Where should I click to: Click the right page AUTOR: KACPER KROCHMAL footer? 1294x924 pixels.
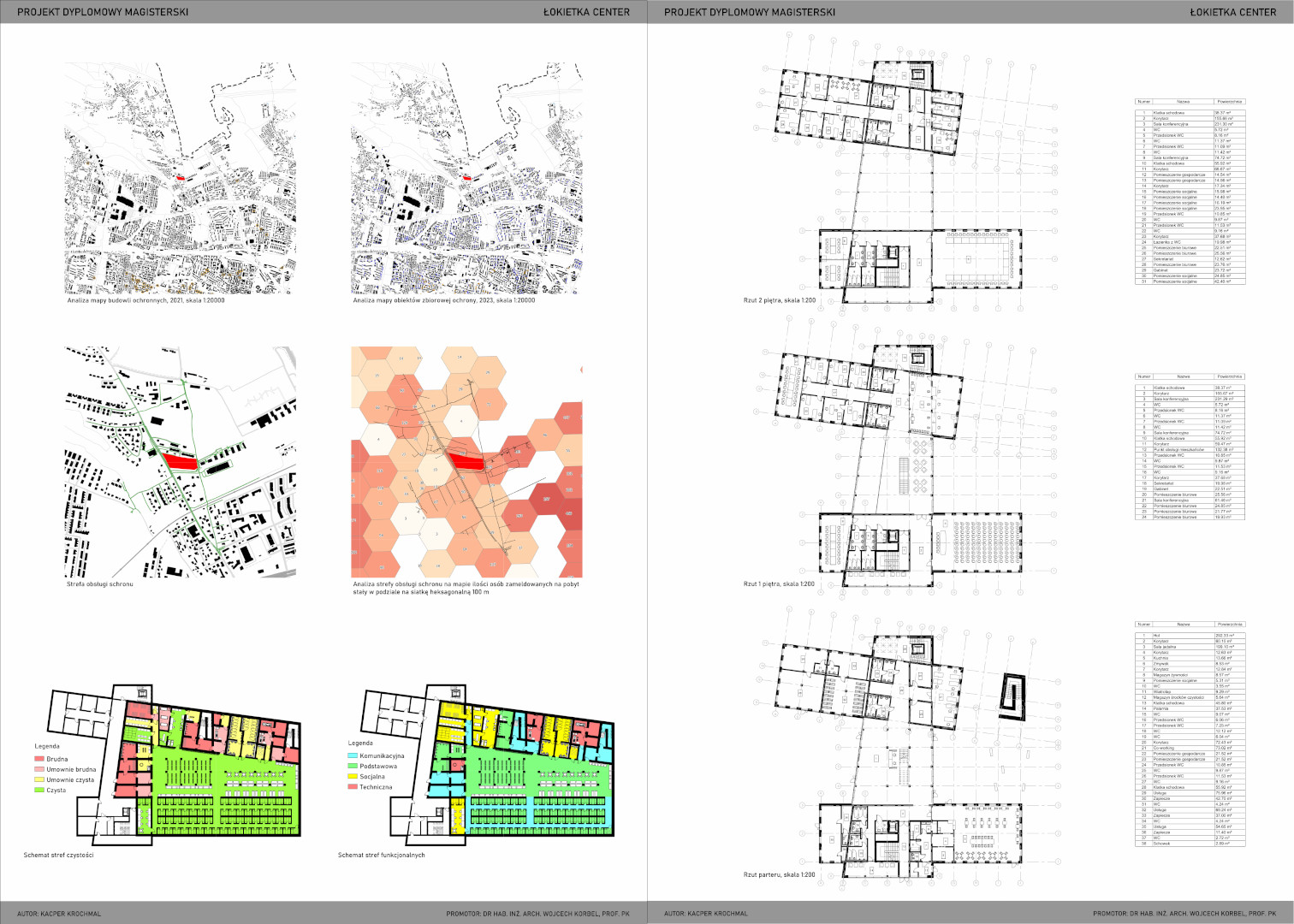706,914
